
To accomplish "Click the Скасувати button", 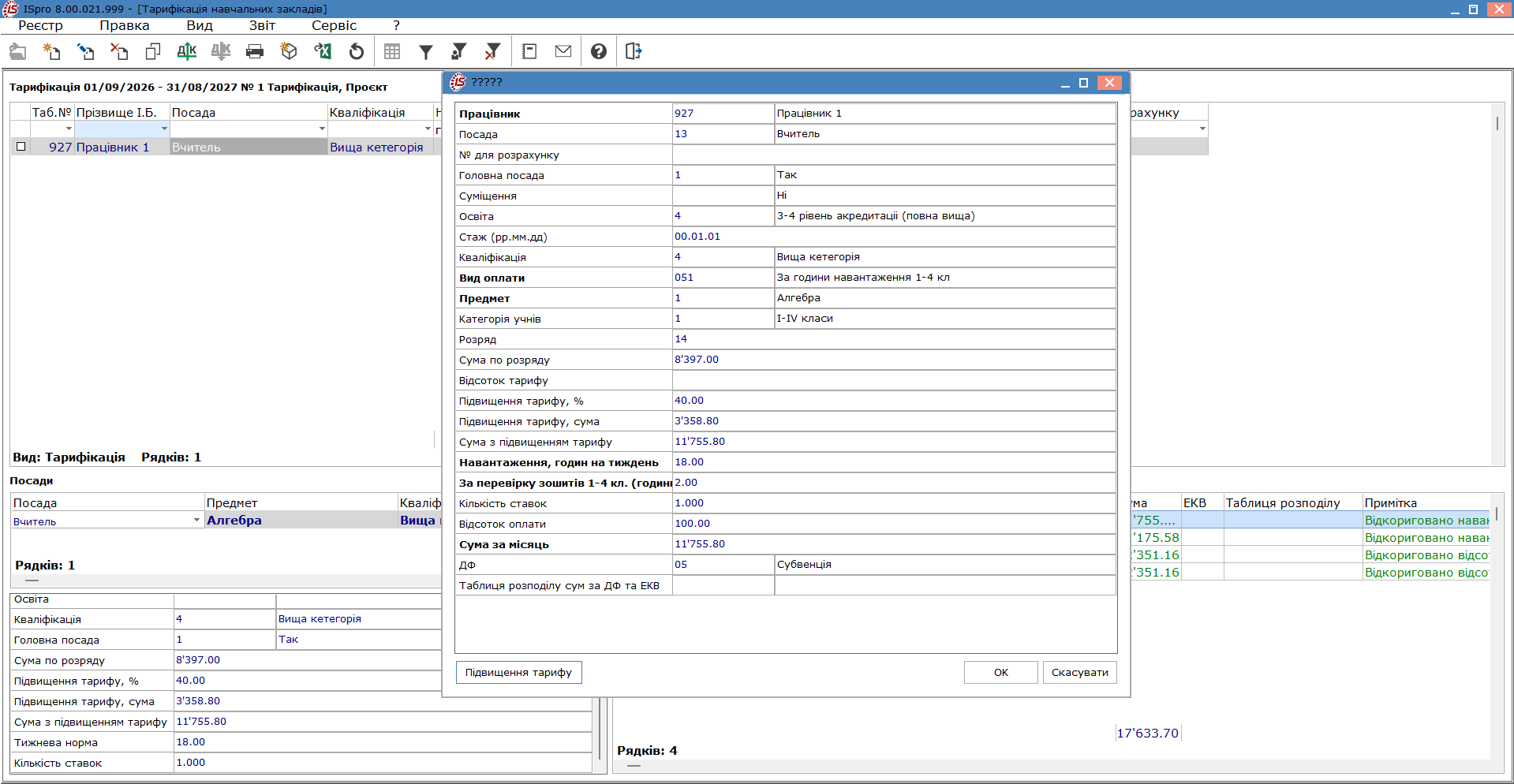I will tap(1079, 673).
